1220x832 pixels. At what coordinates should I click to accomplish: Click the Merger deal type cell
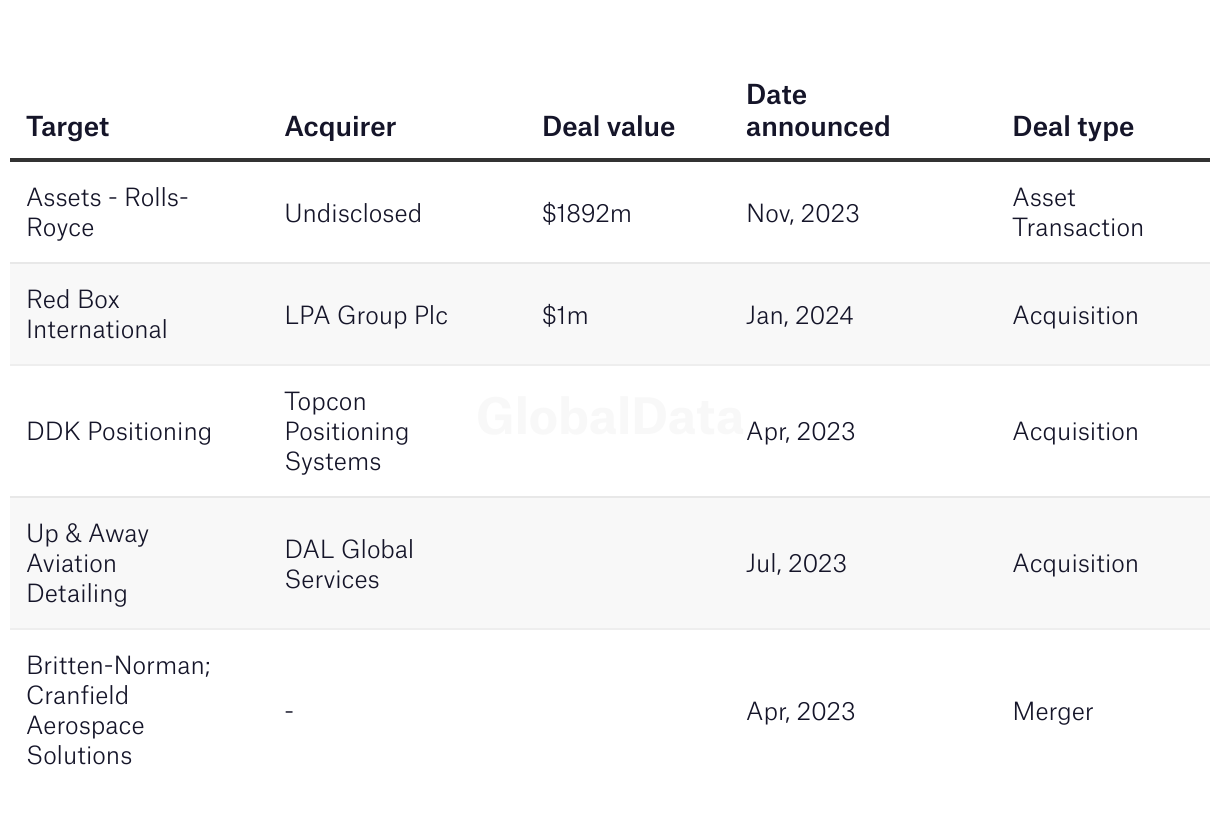(1053, 712)
